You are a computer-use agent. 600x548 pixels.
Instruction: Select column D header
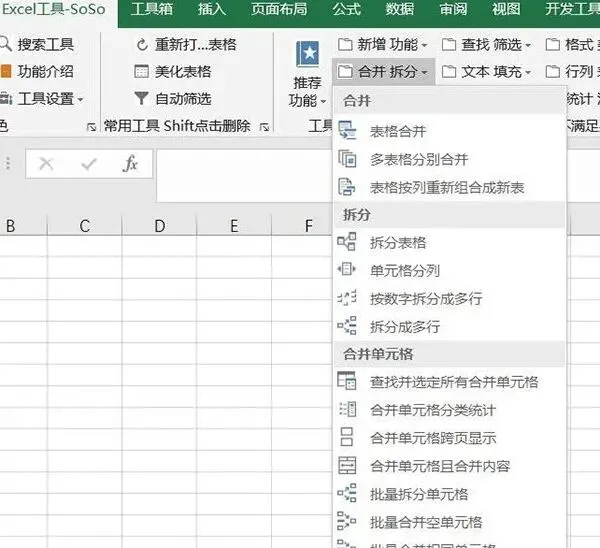160,226
